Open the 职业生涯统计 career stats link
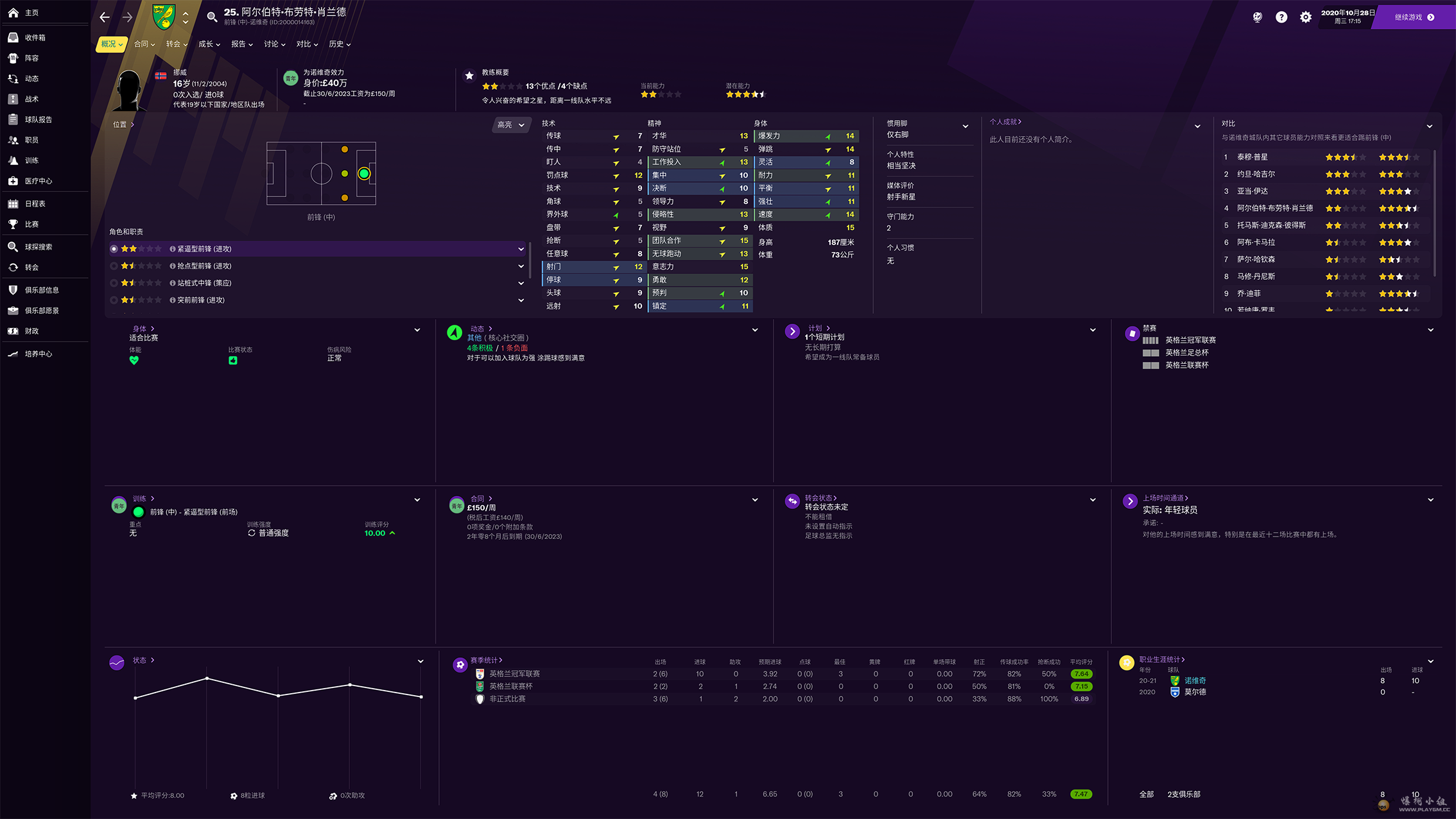Viewport: 1456px width, 819px height. point(1162,659)
